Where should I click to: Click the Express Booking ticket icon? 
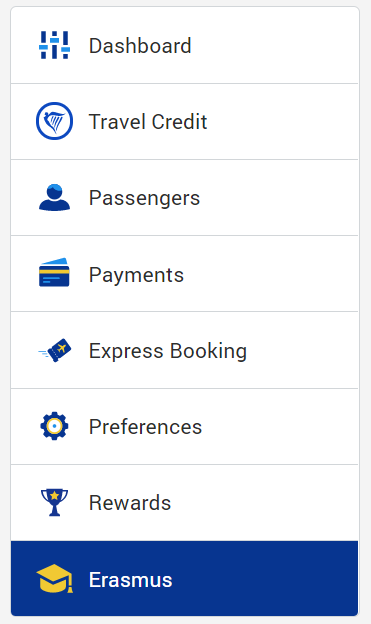point(55,350)
